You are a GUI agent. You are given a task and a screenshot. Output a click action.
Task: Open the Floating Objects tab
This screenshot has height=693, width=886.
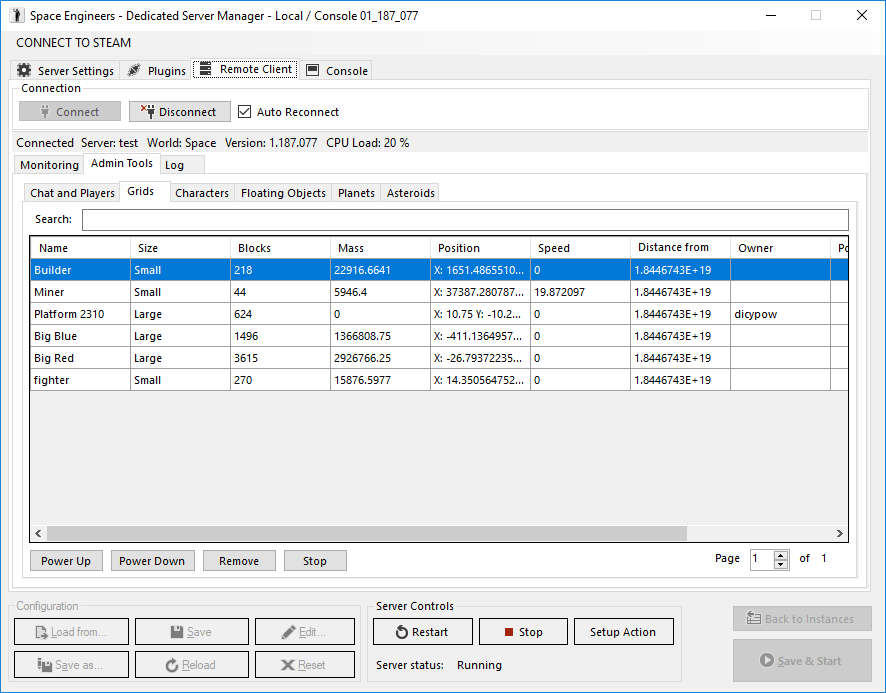[x=283, y=193]
